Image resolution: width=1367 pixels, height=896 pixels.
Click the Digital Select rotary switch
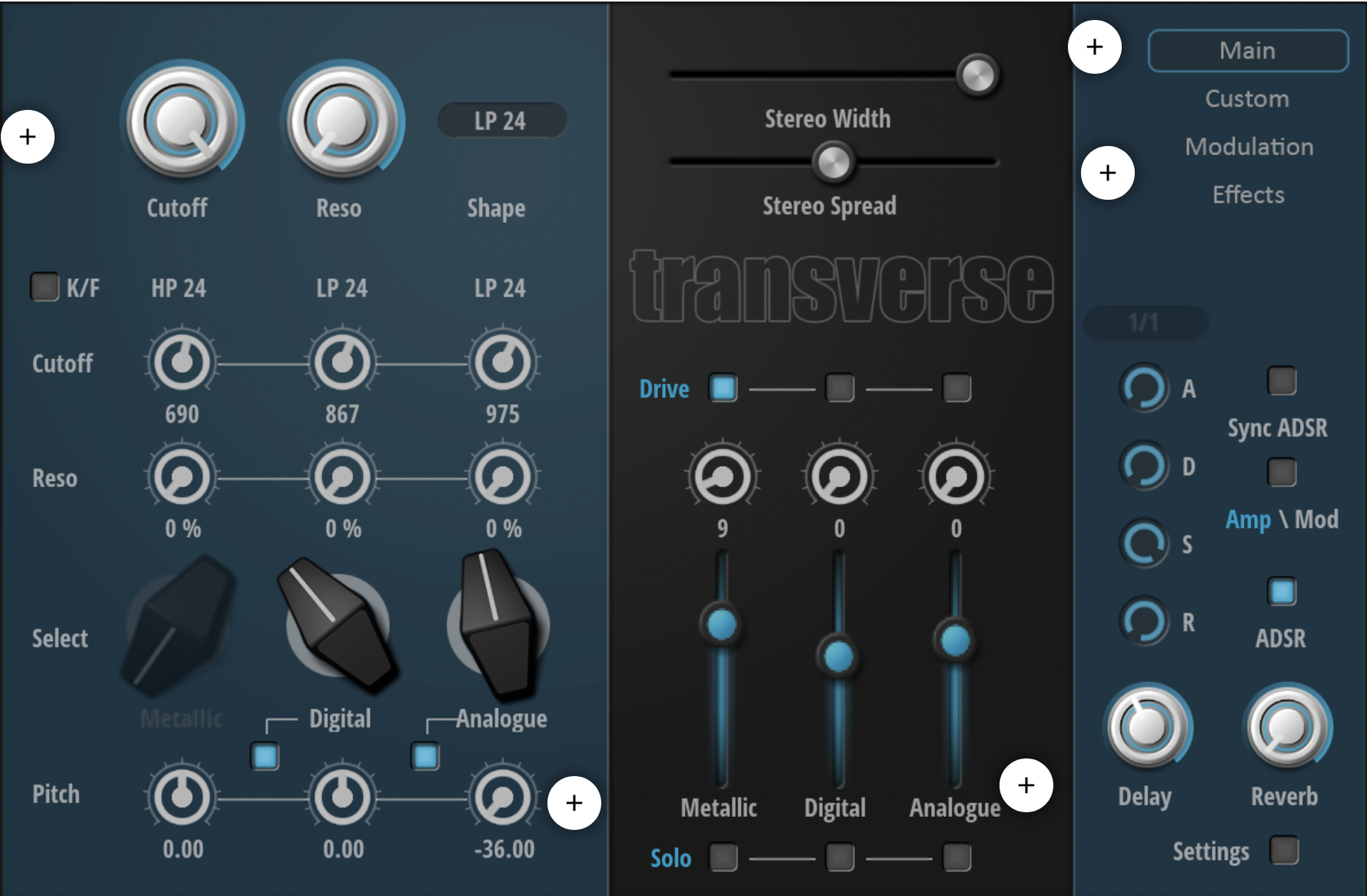click(x=338, y=625)
